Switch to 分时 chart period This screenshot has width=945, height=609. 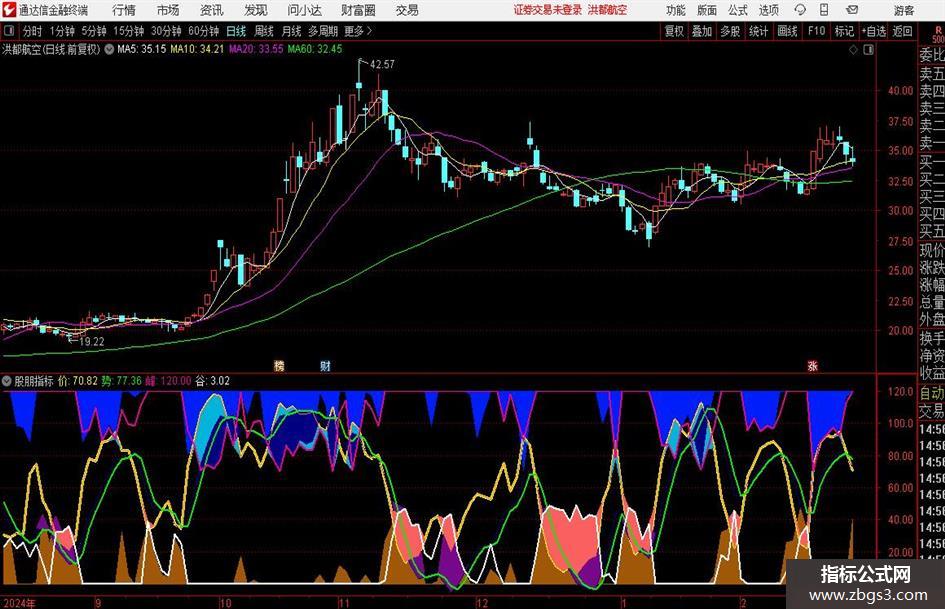coord(33,31)
